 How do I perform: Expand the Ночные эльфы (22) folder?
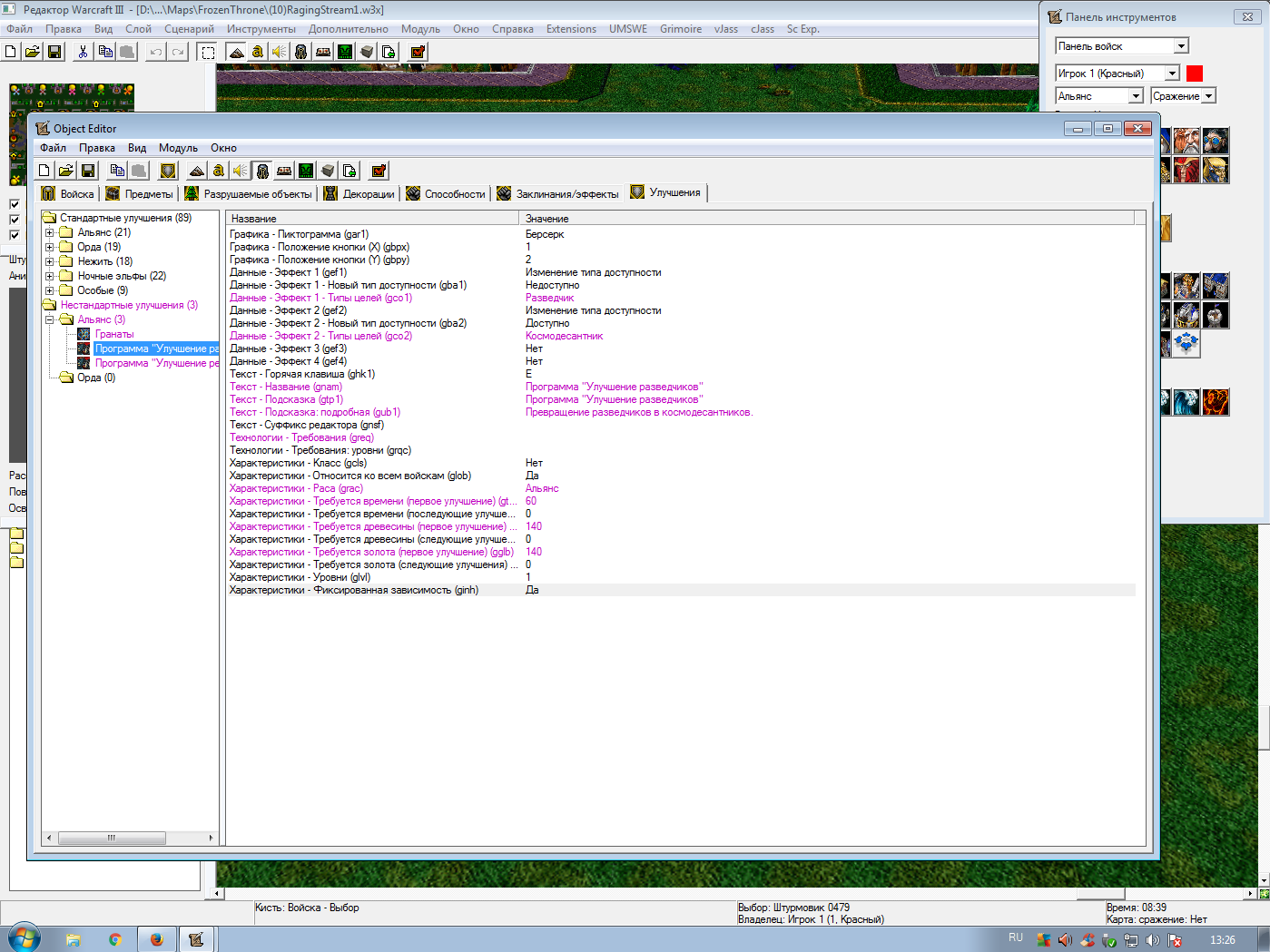point(50,276)
